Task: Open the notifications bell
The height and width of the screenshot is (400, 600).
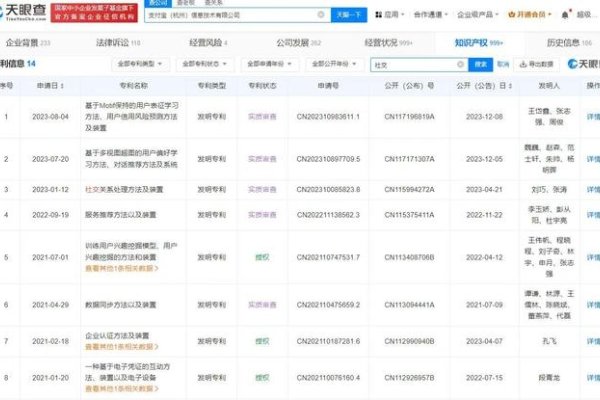Action: (565, 15)
